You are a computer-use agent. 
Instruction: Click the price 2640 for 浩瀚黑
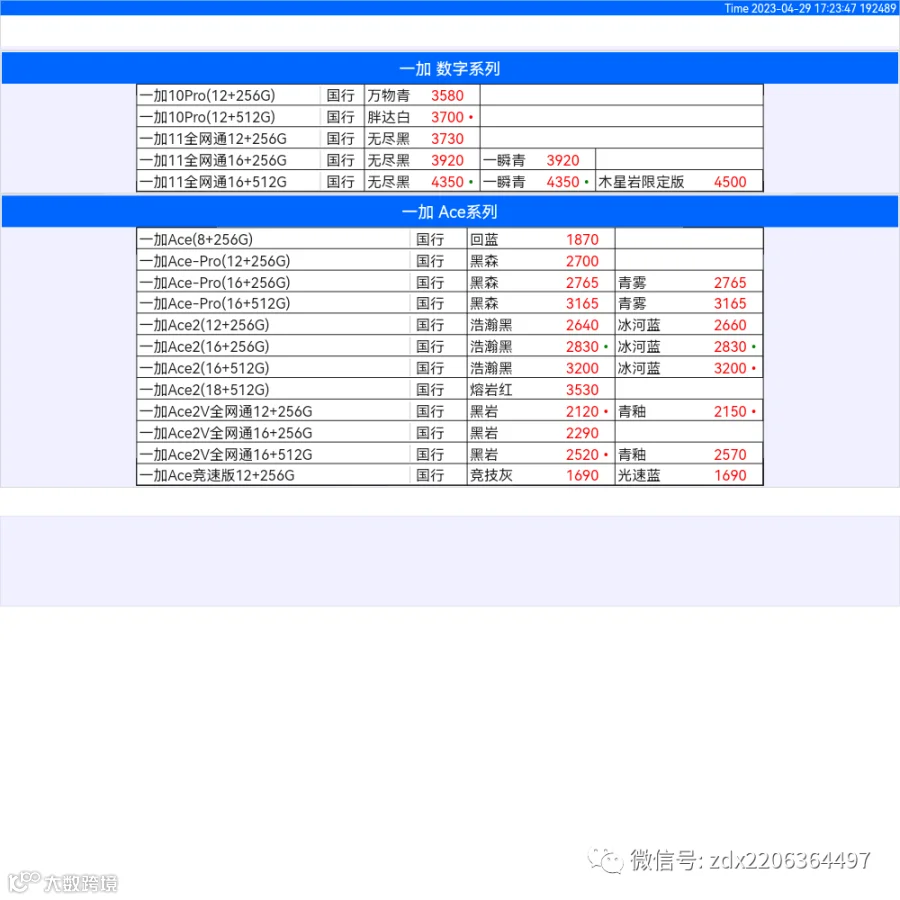pyautogui.click(x=582, y=325)
